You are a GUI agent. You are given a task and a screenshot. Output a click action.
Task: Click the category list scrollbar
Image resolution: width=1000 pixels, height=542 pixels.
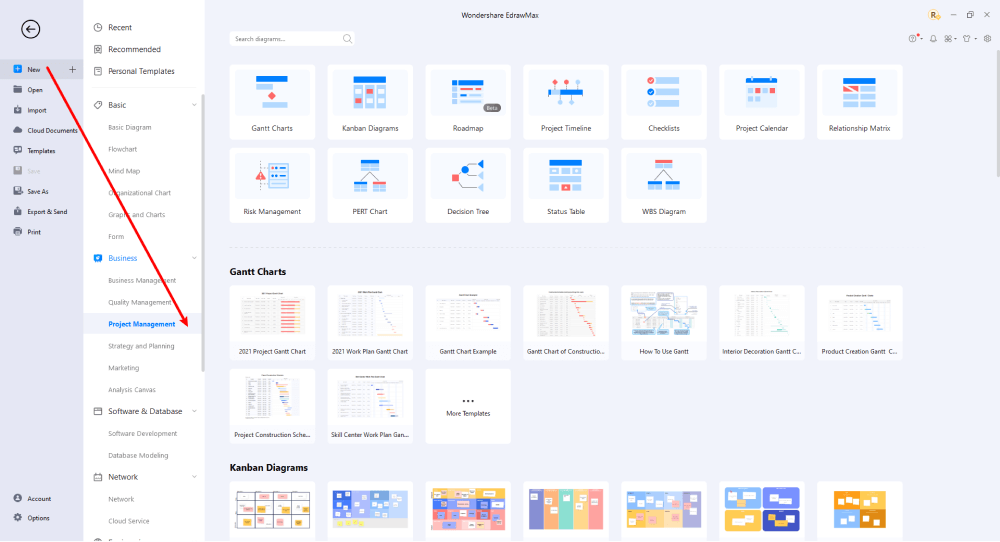pyautogui.click(x=203, y=233)
